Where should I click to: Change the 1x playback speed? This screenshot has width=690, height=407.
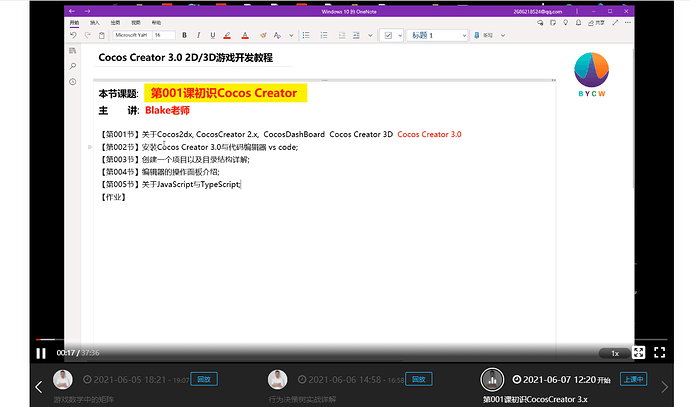[x=615, y=353]
